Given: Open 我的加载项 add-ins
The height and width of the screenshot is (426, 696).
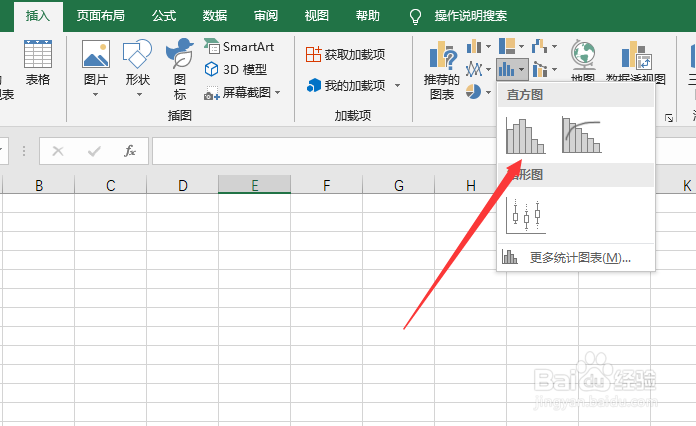Looking at the screenshot, I should pyautogui.click(x=346, y=85).
